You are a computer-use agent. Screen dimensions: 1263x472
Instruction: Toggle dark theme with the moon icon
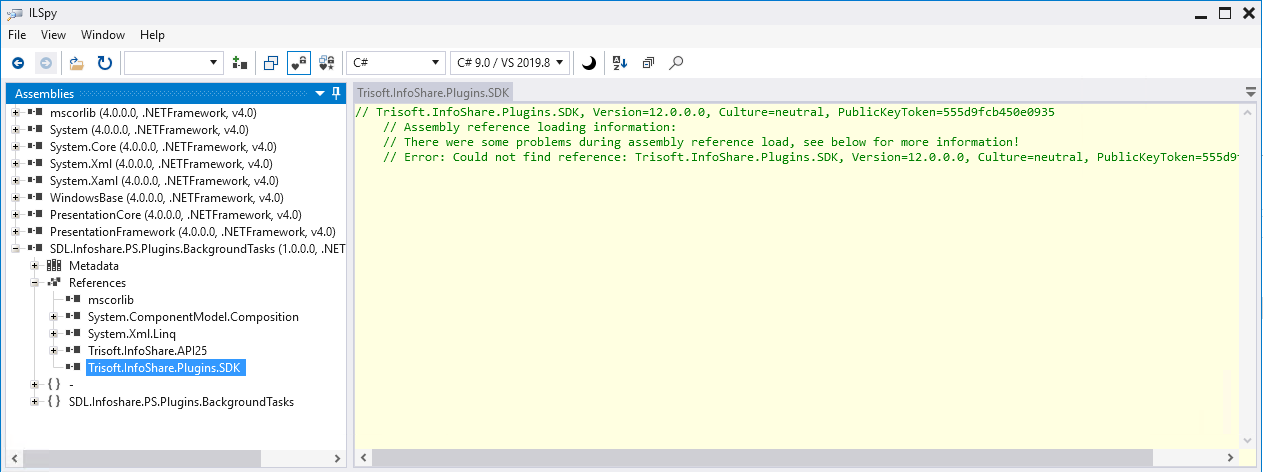(x=589, y=63)
